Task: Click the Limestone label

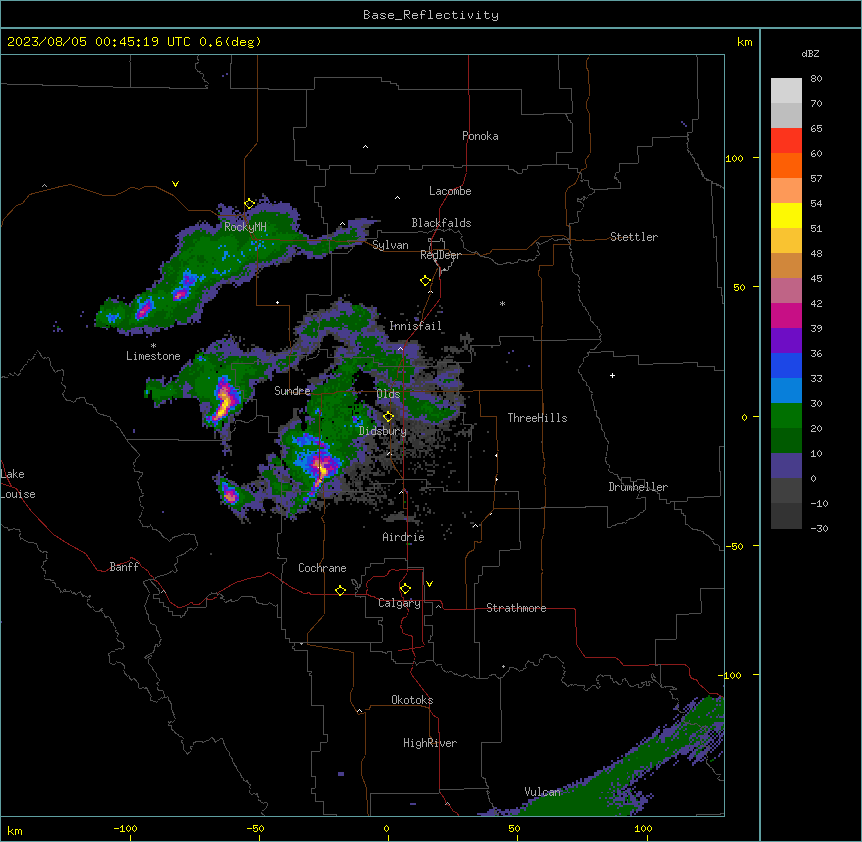Action: tap(153, 356)
